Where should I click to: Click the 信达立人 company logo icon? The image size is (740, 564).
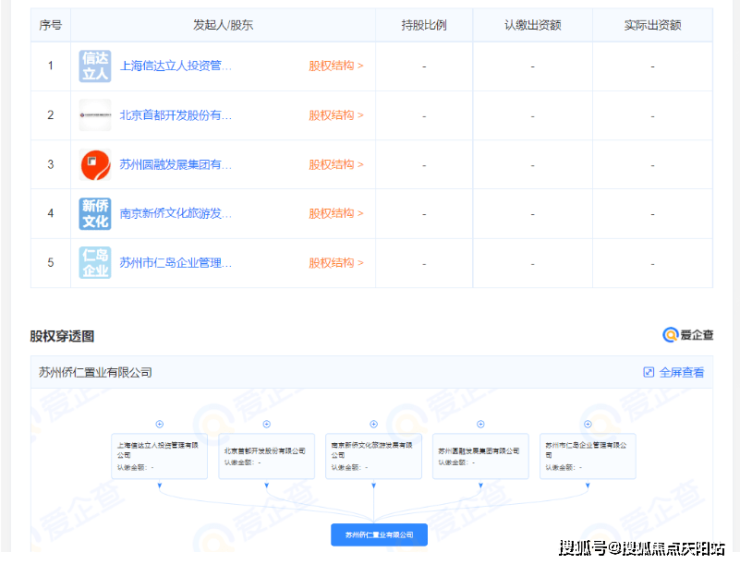[x=95, y=66]
